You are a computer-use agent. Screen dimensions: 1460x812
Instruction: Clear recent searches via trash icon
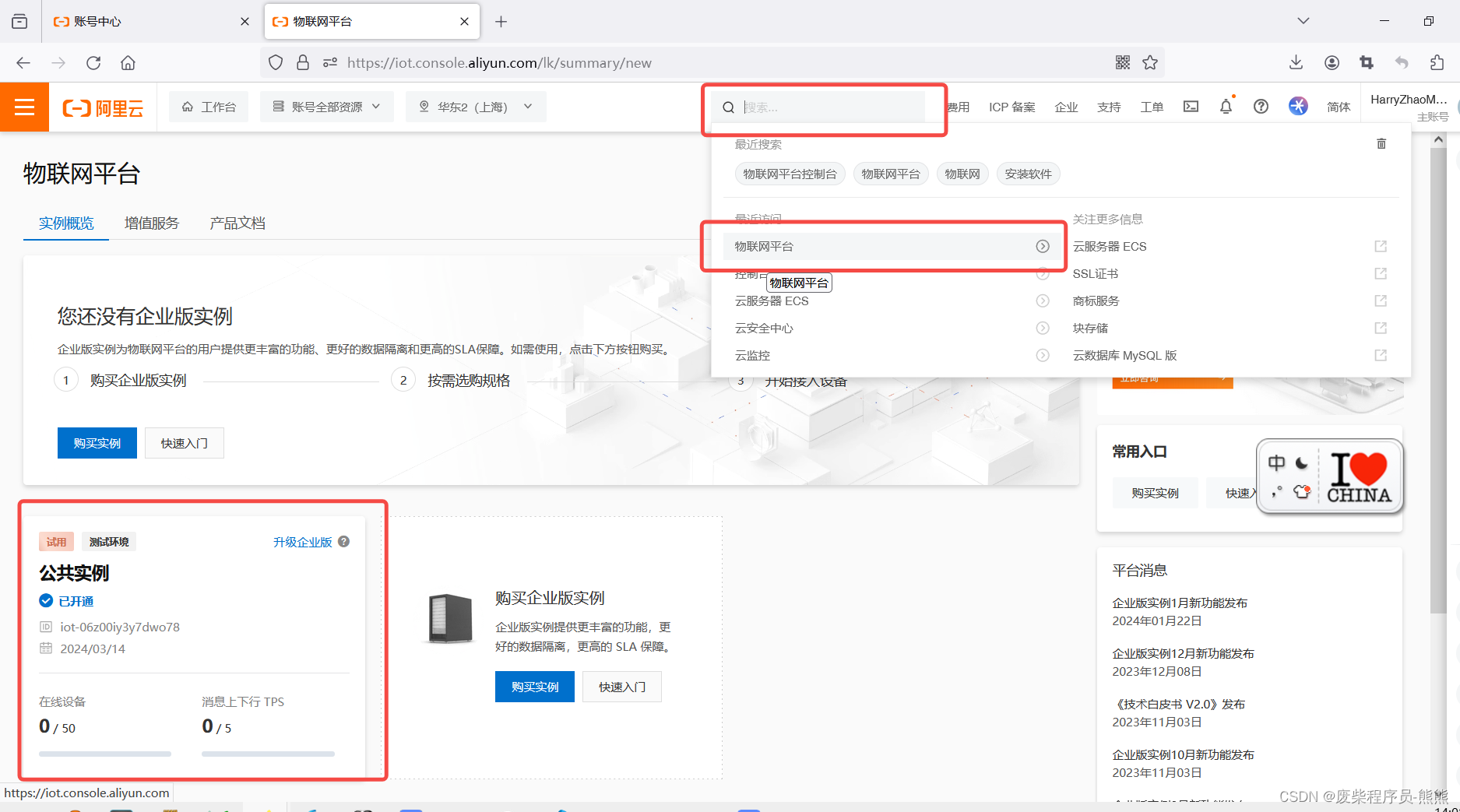pyautogui.click(x=1381, y=143)
